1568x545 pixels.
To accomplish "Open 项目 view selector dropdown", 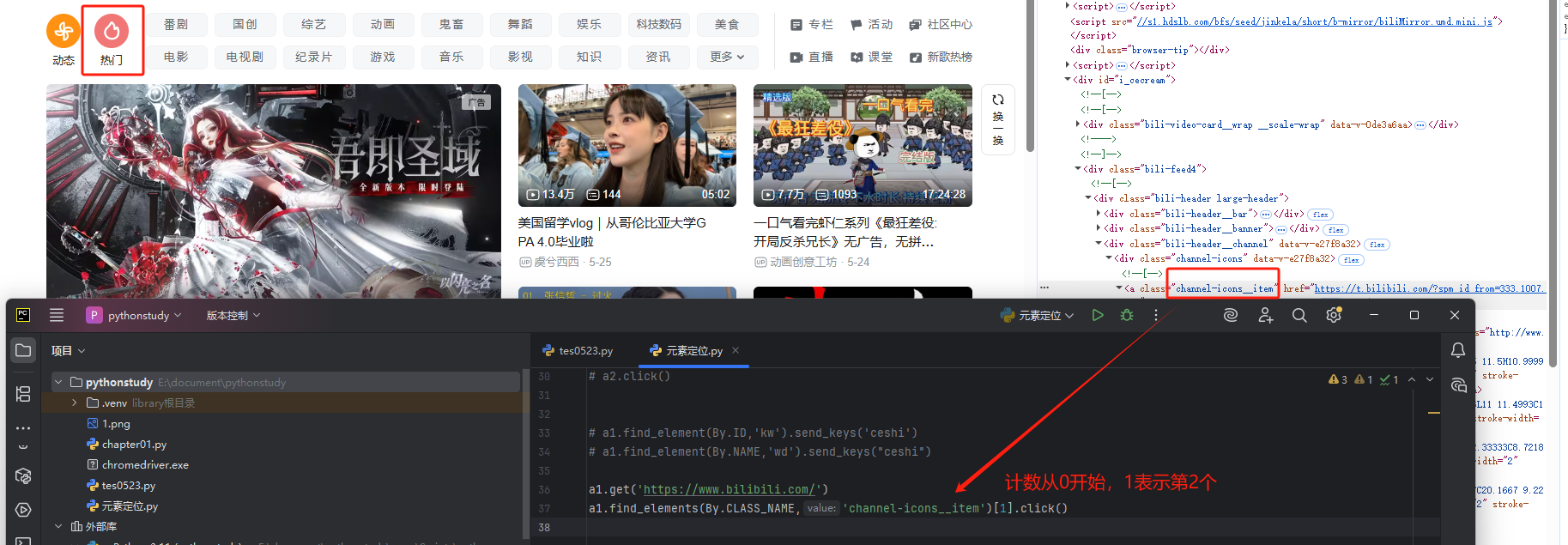I will pos(69,350).
